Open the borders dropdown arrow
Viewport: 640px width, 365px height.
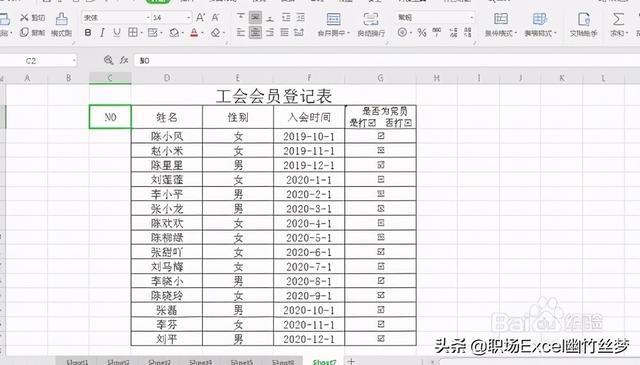coord(141,33)
